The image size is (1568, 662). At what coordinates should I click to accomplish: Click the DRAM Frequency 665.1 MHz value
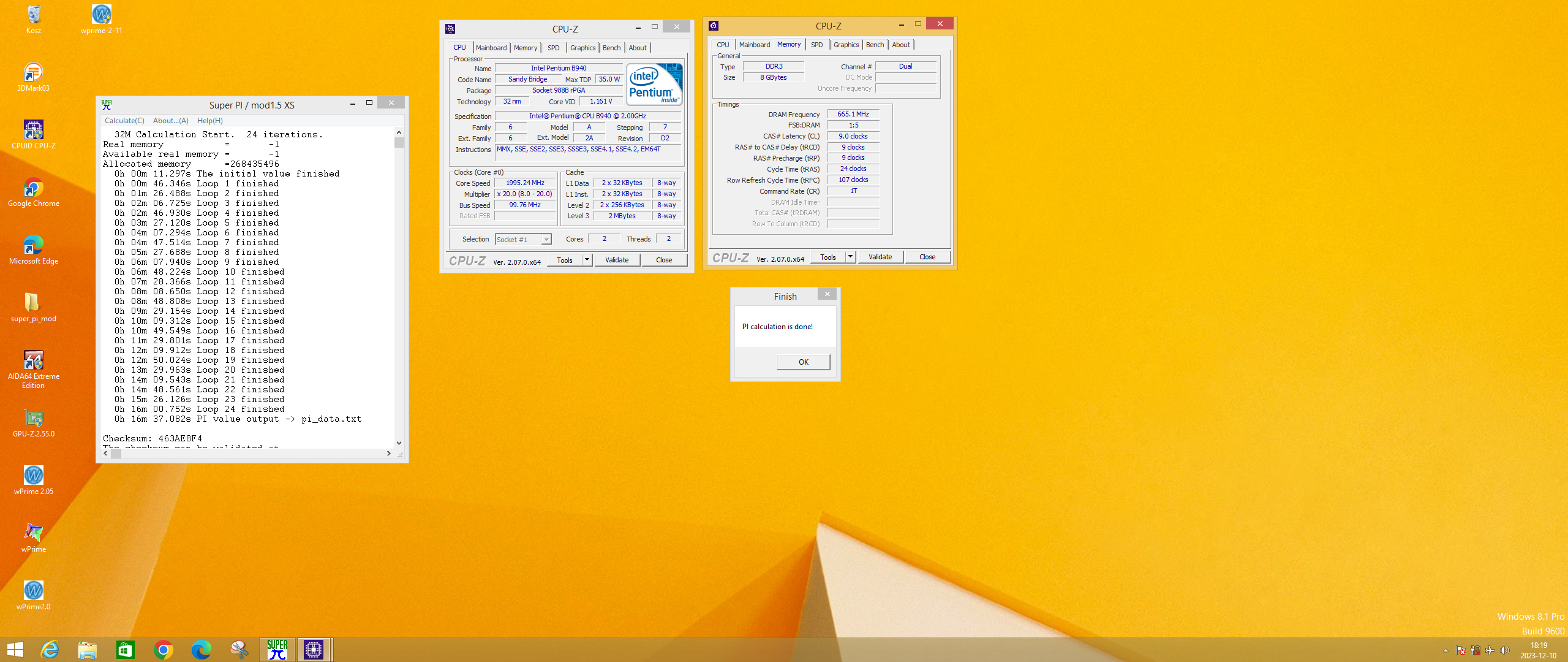tap(853, 114)
